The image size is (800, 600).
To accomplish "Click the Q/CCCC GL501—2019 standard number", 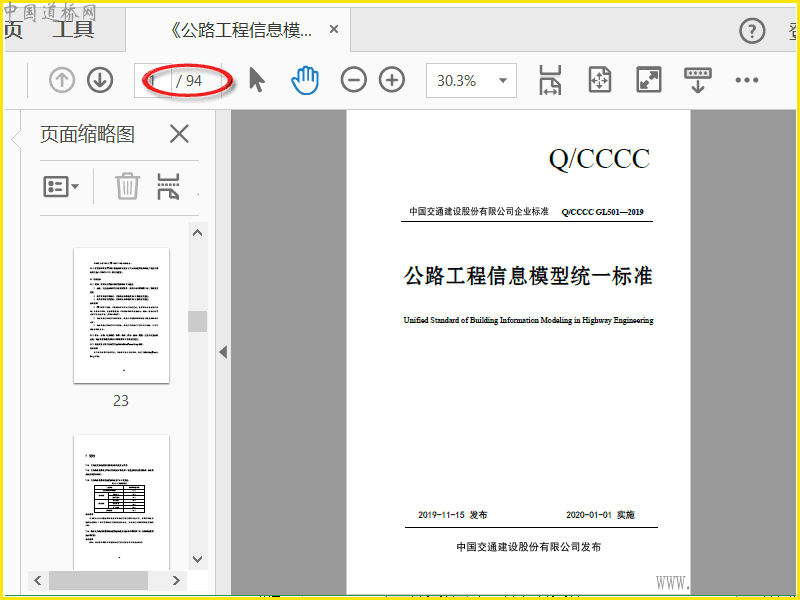I will point(602,212).
